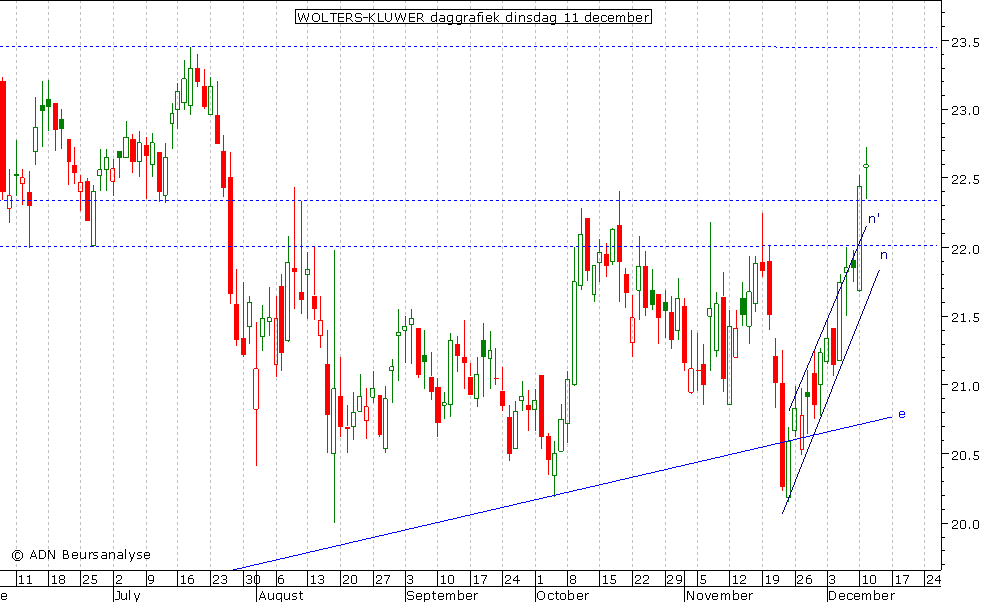Select the 18 date label before July
Image resolution: width=982 pixels, height=602 pixels.
(x=58, y=579)
